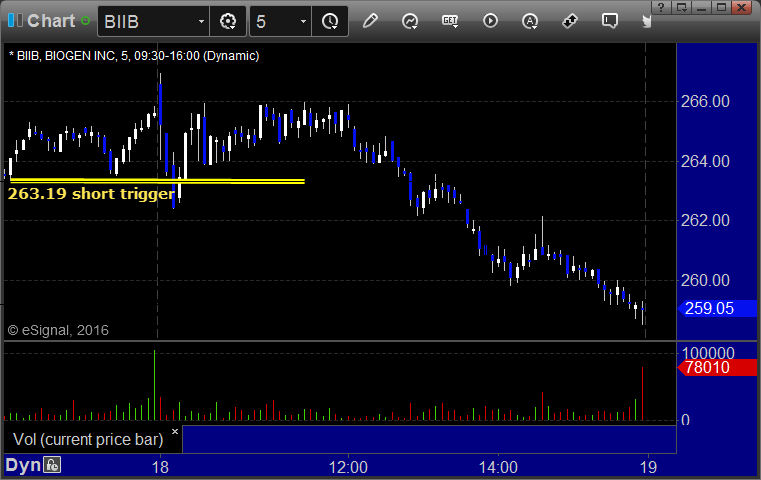This screenshot has height=480, width=761.
Task: Minimize the chart window
Action: pyautogui.click(x=701, y=7)
